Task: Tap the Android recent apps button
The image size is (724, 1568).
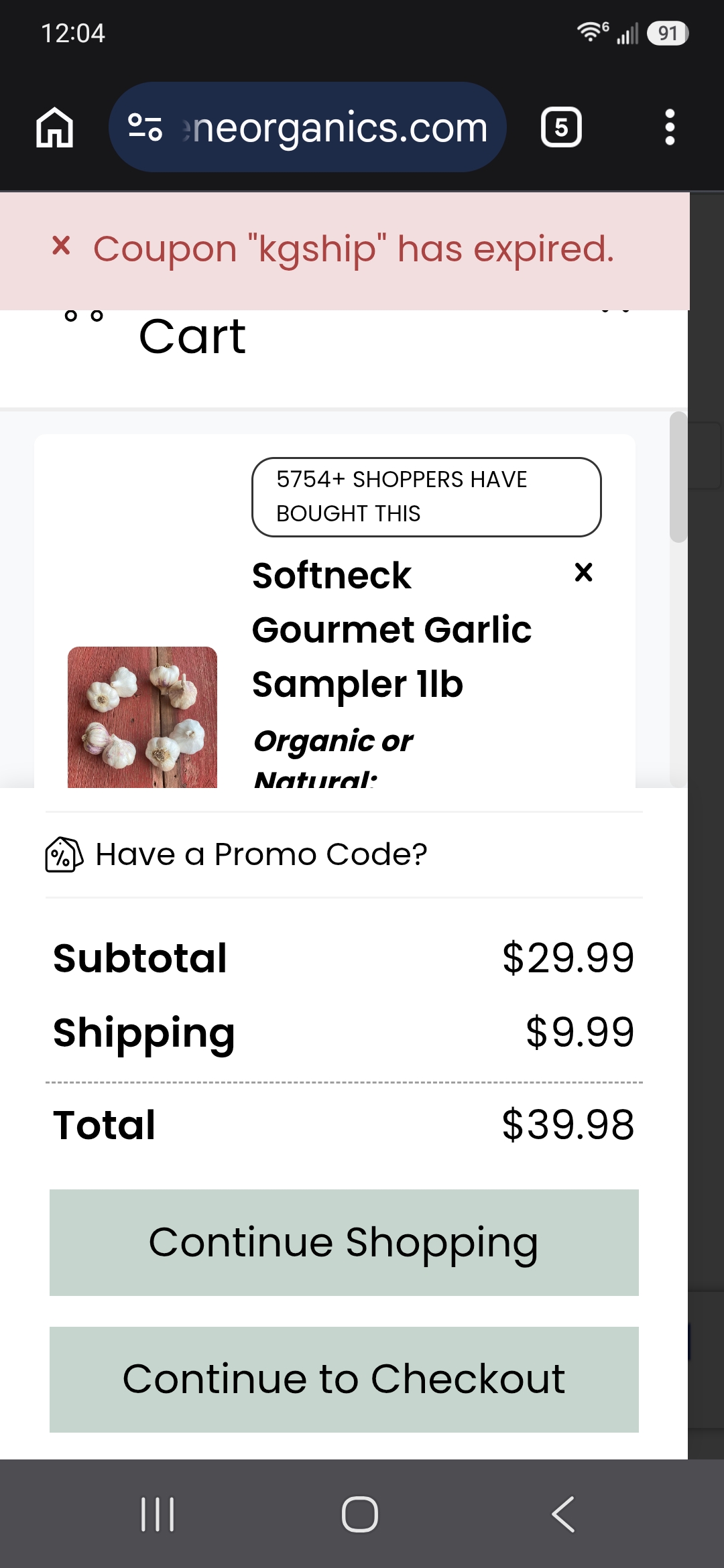Action: coord(158,1514)
